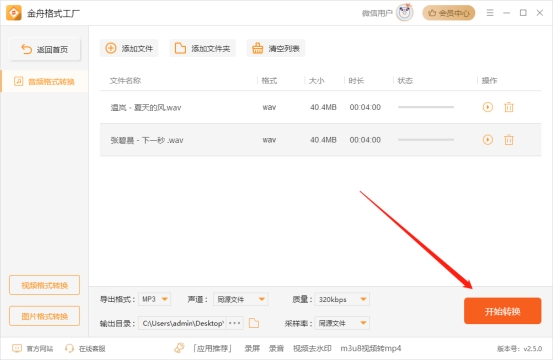The image size is (554, 360).
Task: Click the 格式 column header
Action: (x=269, y=81)
